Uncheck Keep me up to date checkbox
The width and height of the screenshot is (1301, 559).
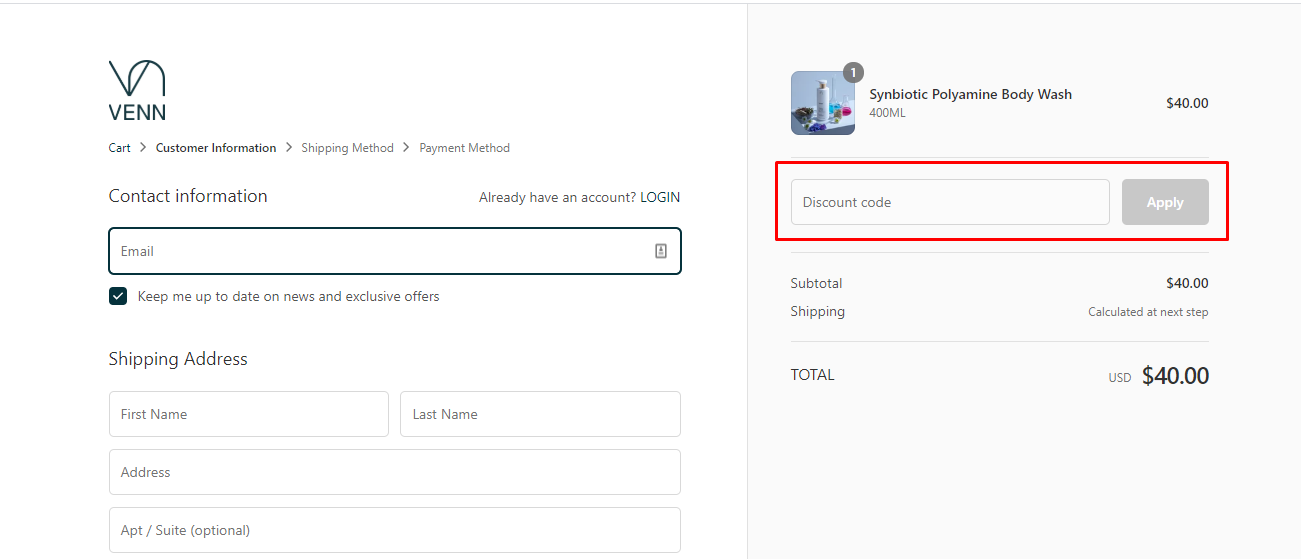point(118,296)
